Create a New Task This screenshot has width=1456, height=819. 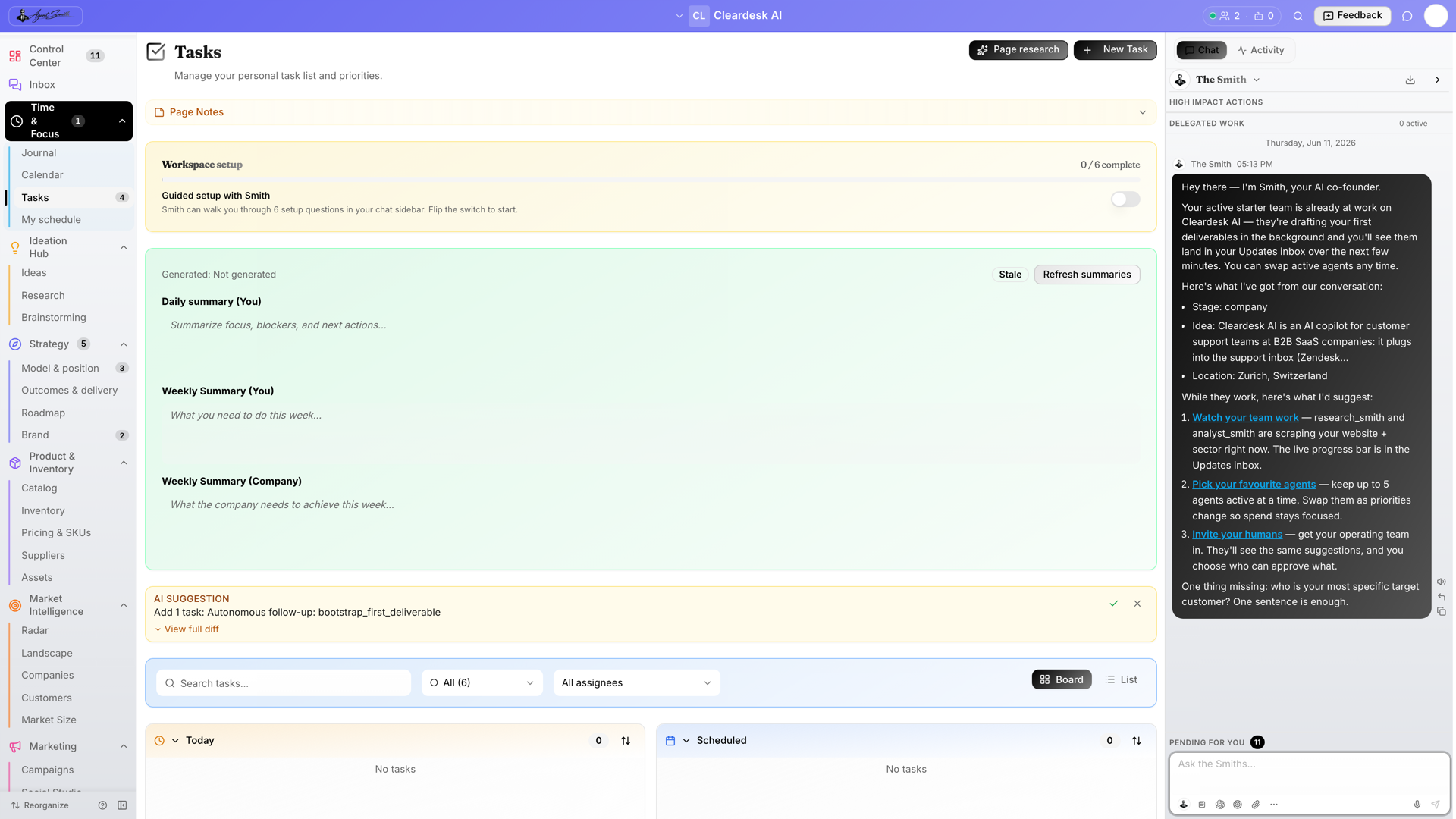pyautogui.click(x=1115, y=50)
